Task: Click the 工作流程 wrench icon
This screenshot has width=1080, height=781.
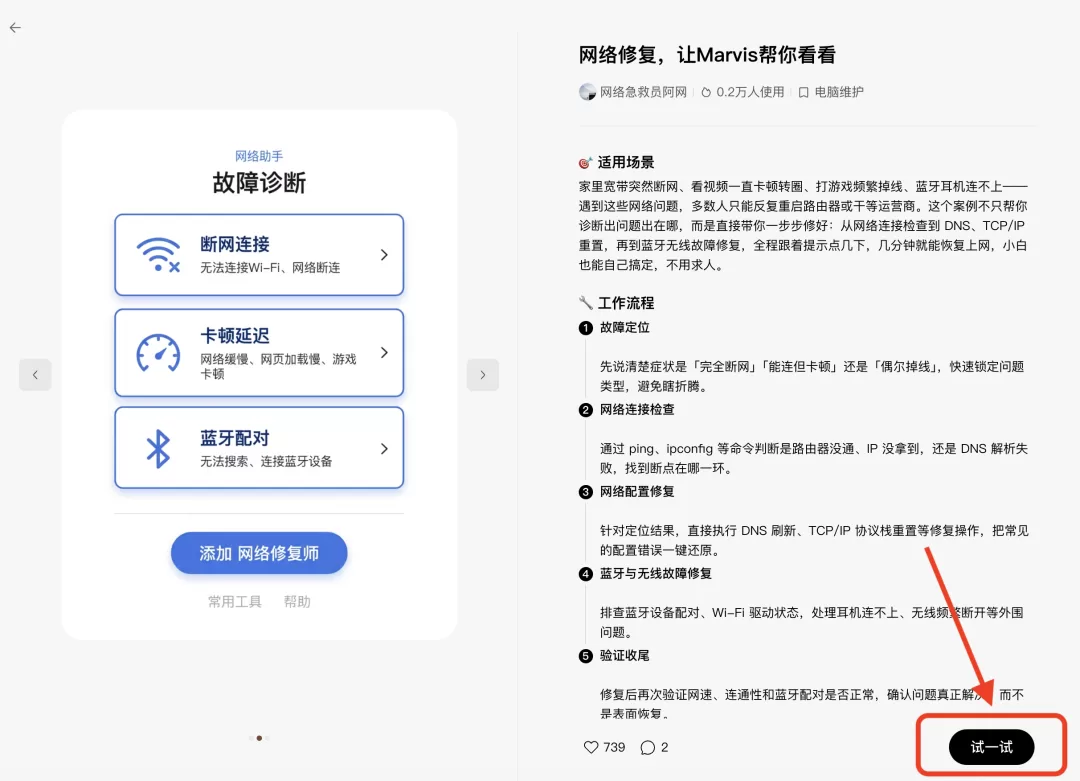Action: (585, 303)
